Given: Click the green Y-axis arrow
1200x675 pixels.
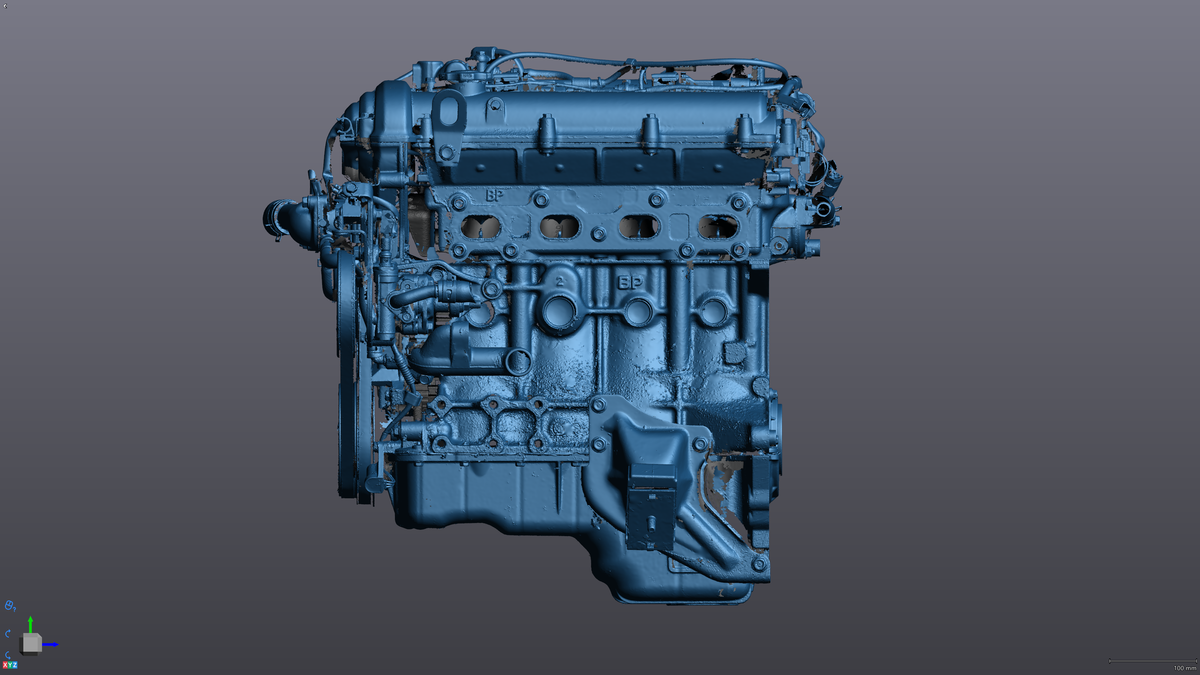Looking at the screenshot, I should pos(30,624).
